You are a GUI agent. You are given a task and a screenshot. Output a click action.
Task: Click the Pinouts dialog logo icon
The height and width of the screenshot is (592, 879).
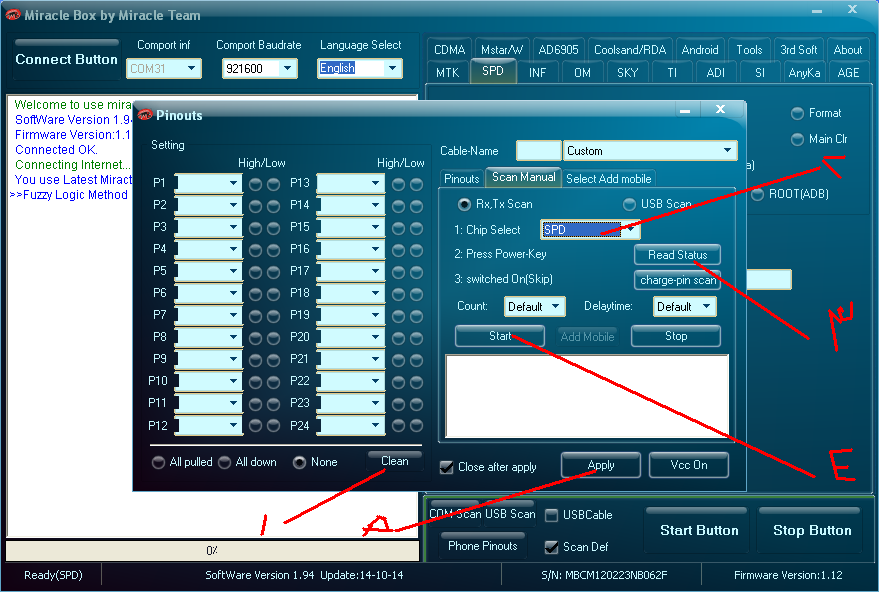point(145,115)
